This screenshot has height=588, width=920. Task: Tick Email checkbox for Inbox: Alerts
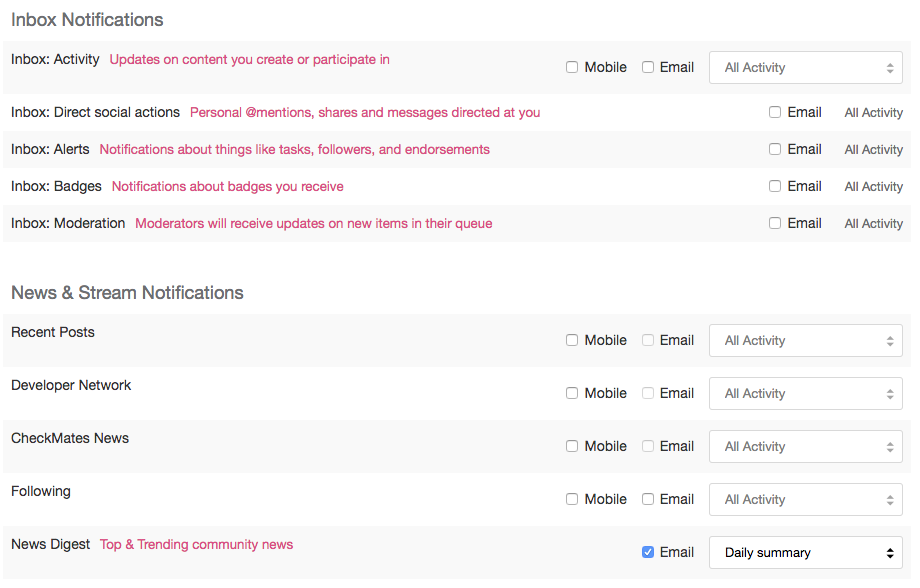pyautogui.click(x=775, y=149)
